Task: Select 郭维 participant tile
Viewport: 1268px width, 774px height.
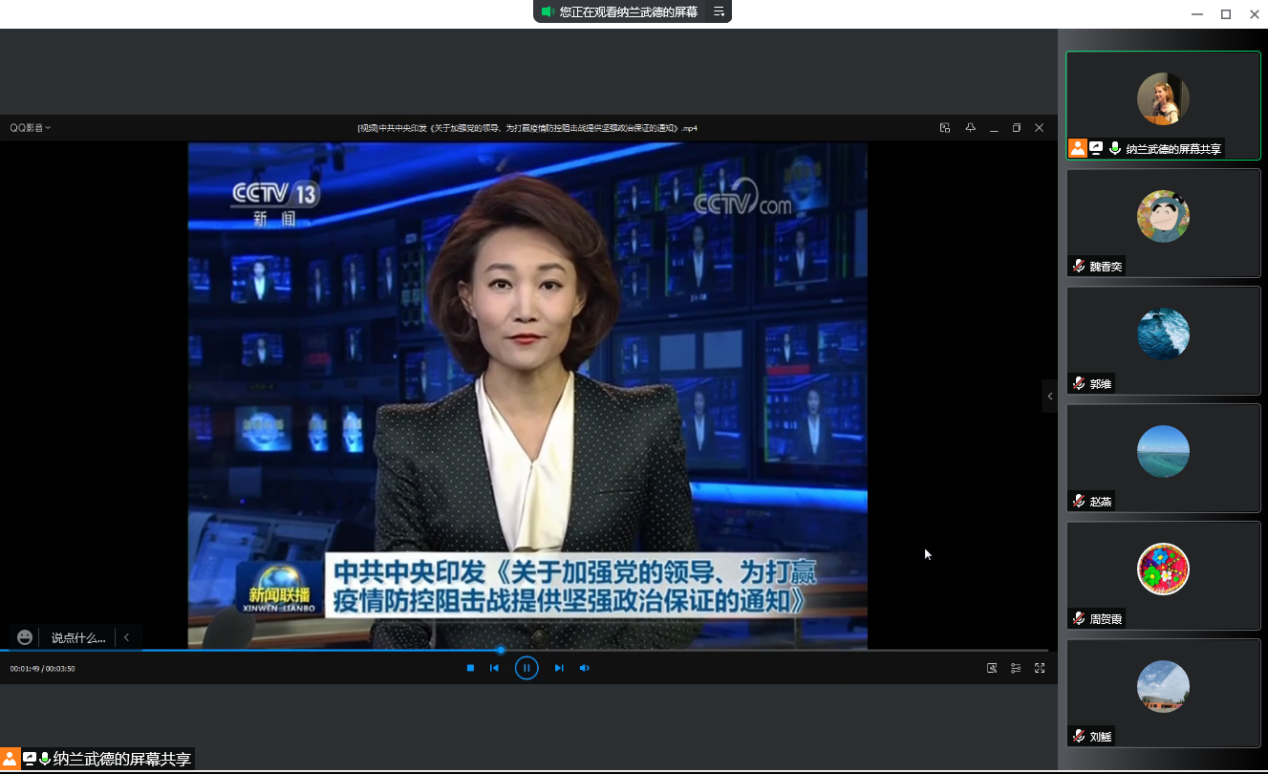Action: click(x=1163, y=341)
